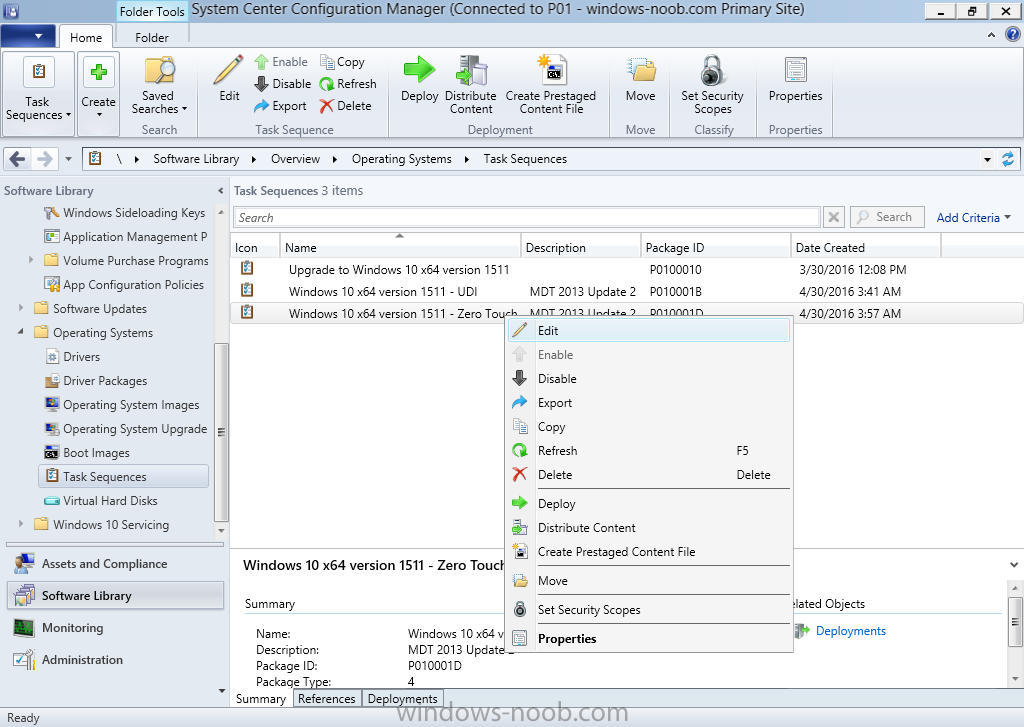The width and height of the screenshot is (1024, 727).
Task: Click the green Create plus icon
Action: pos(99,73)
